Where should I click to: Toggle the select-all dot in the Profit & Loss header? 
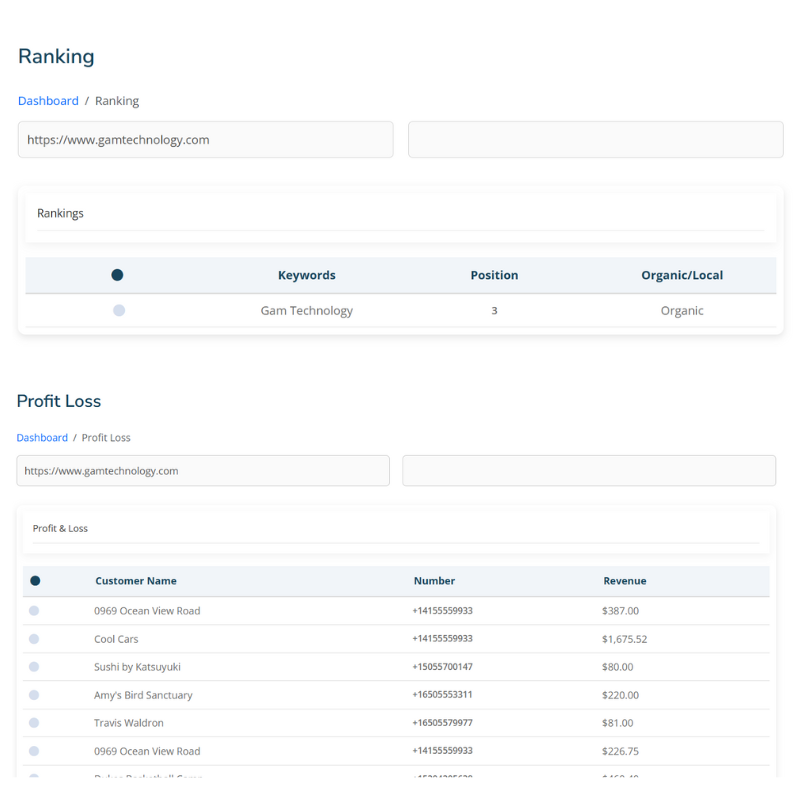point(35,581)
